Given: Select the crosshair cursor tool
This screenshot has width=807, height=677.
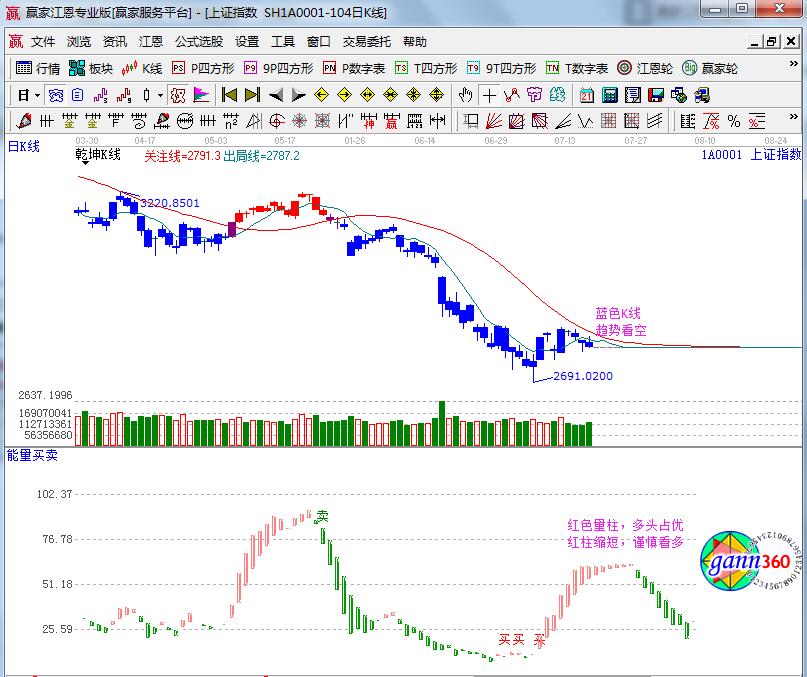Looking at the screenshot, I should [x=489, y=95].
